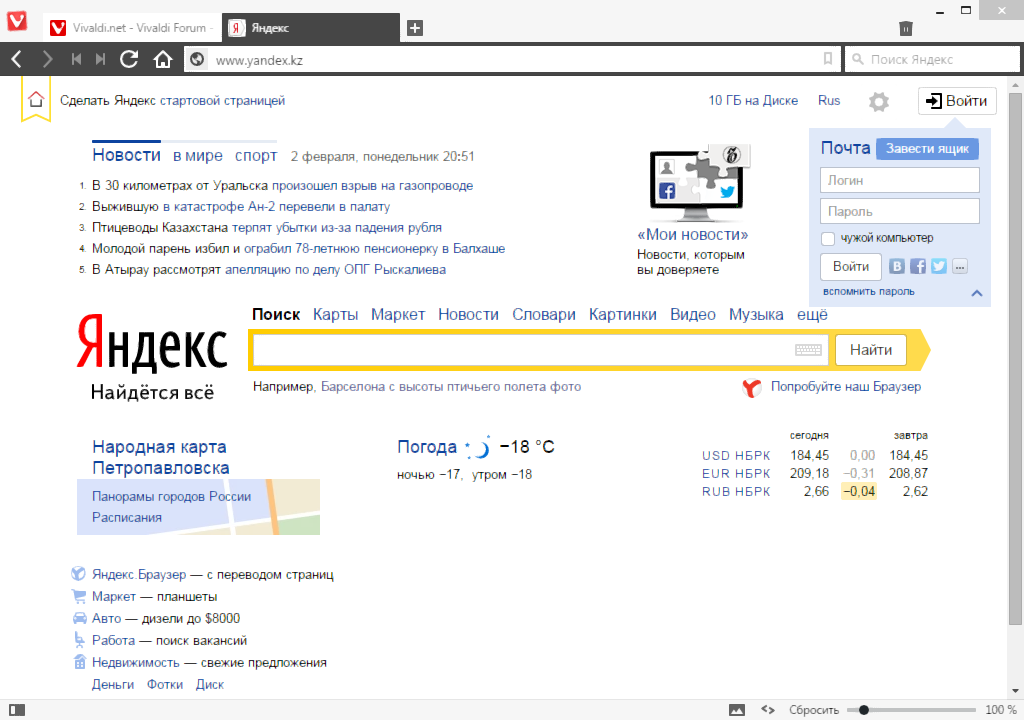The height and width of the screenshot is (720, 1024).
Task: Open 'Народная карта Петропавловска' link
Action: (161, 457)
